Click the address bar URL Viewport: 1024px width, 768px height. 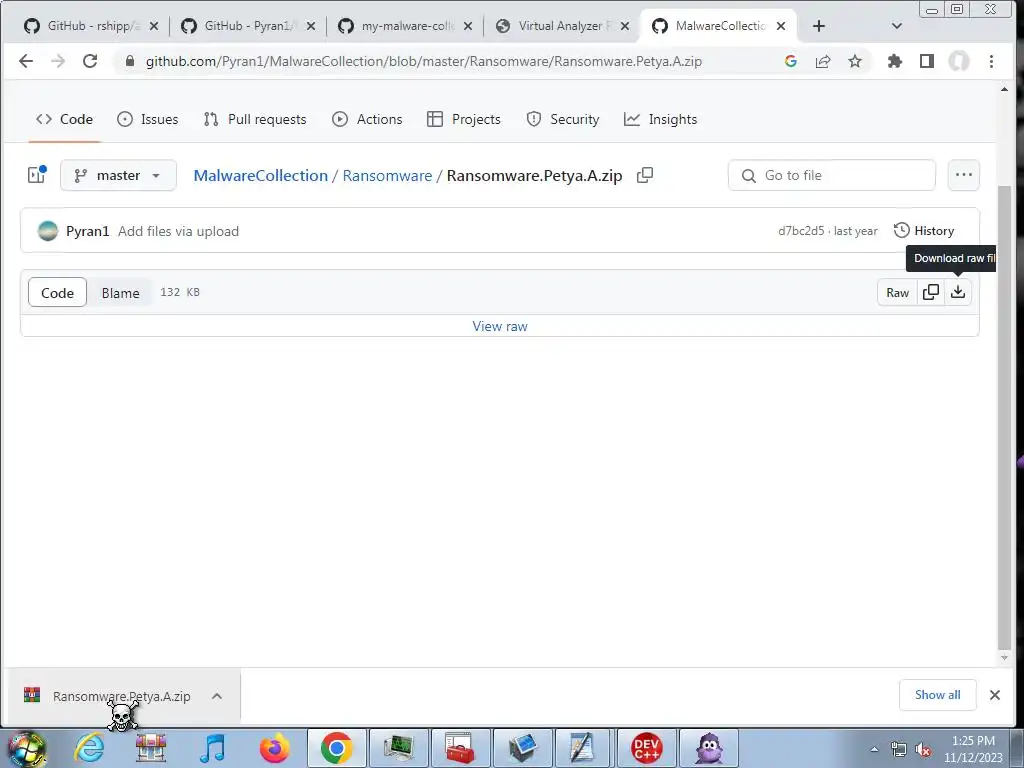tap(424, 61)
